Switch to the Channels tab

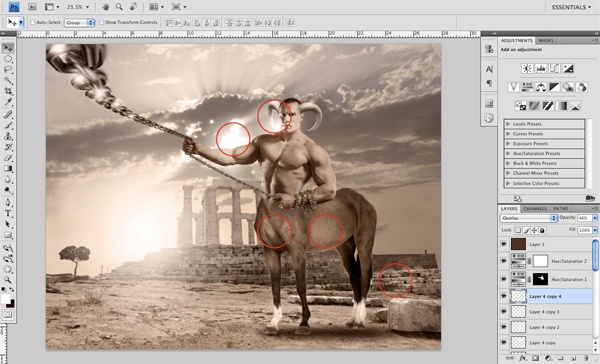[535, 209]
